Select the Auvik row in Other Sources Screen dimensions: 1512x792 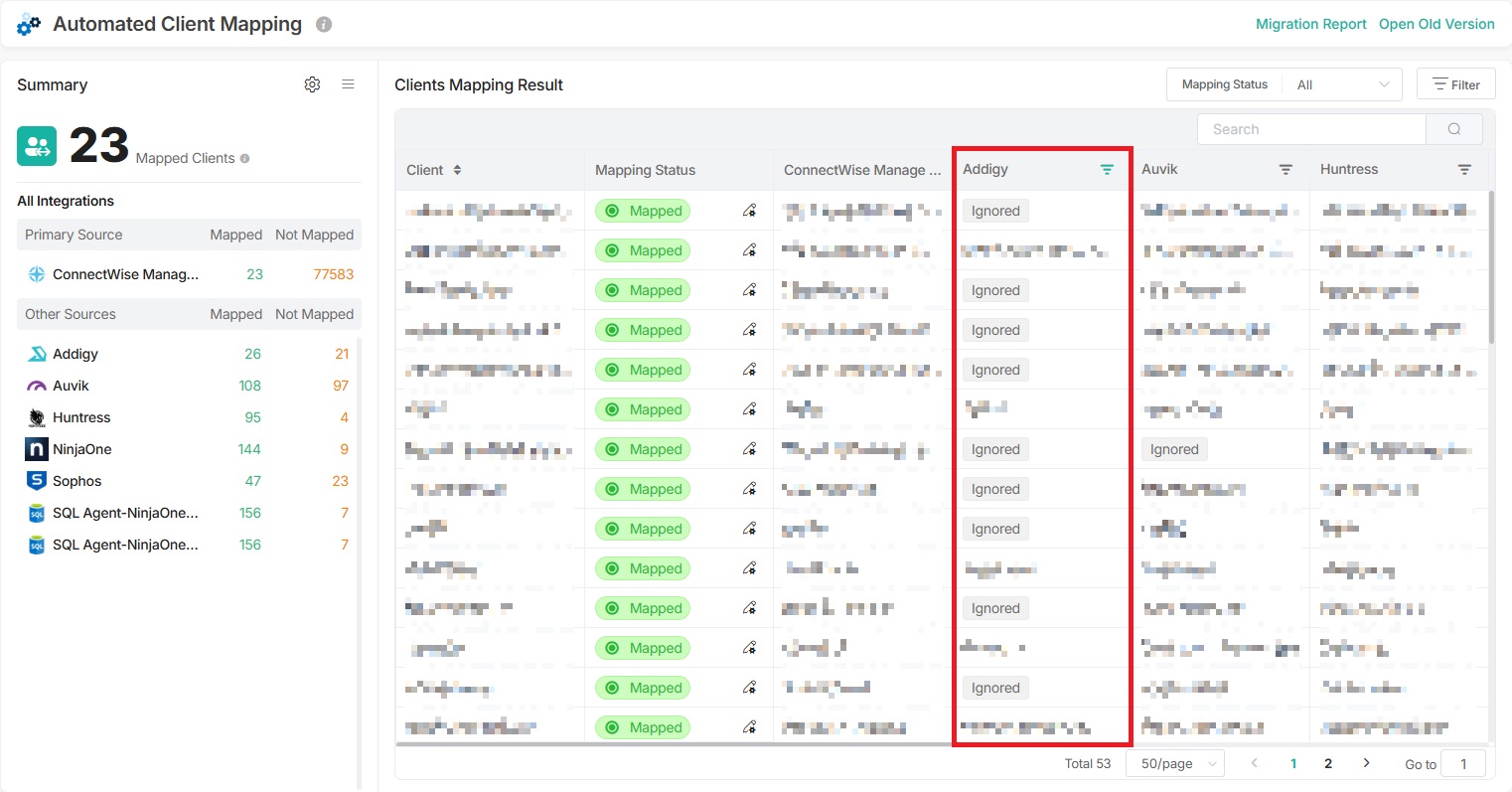point(187,386)
